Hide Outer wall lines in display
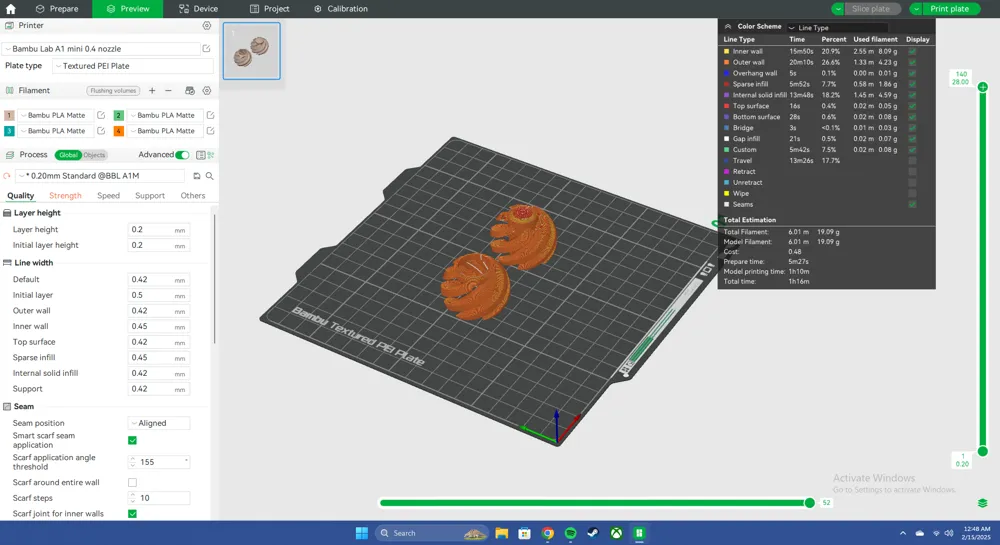1000x545 pixels. pyautogui.click(x=913, y=62)
